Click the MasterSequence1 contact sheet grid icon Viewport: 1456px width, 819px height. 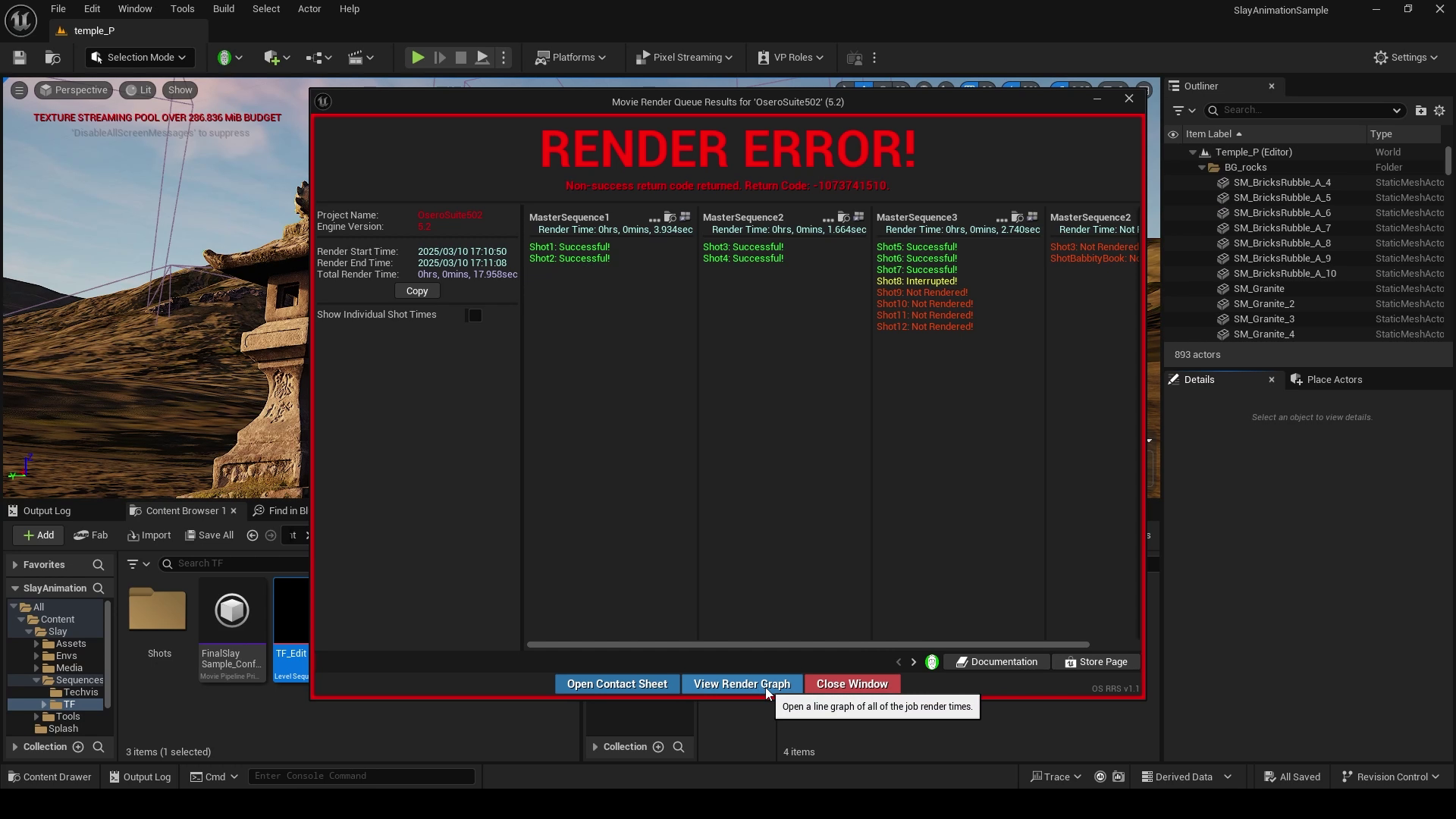pyautogui.click(x=686, y=217)
